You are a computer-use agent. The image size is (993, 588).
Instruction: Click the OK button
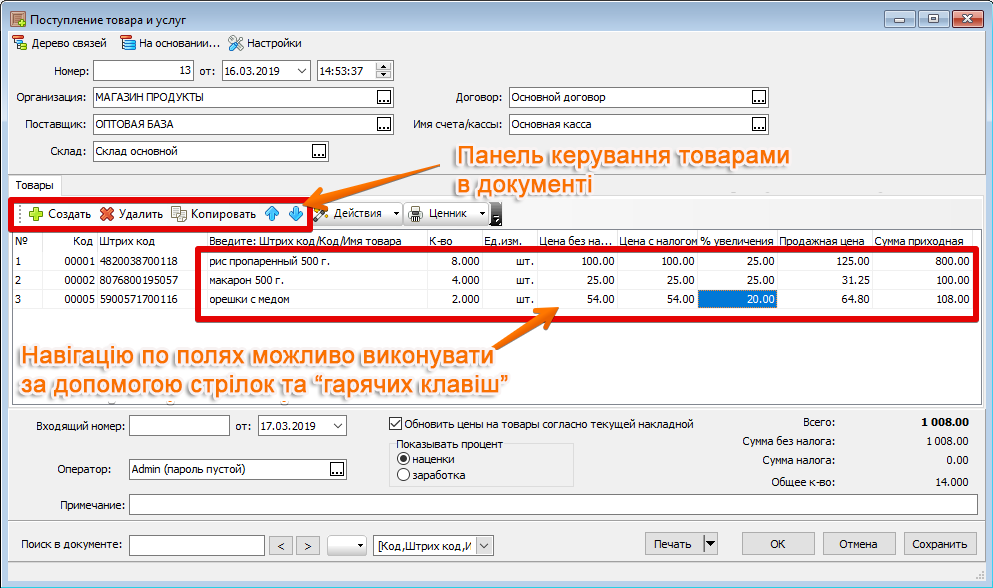tap(778, 544)
